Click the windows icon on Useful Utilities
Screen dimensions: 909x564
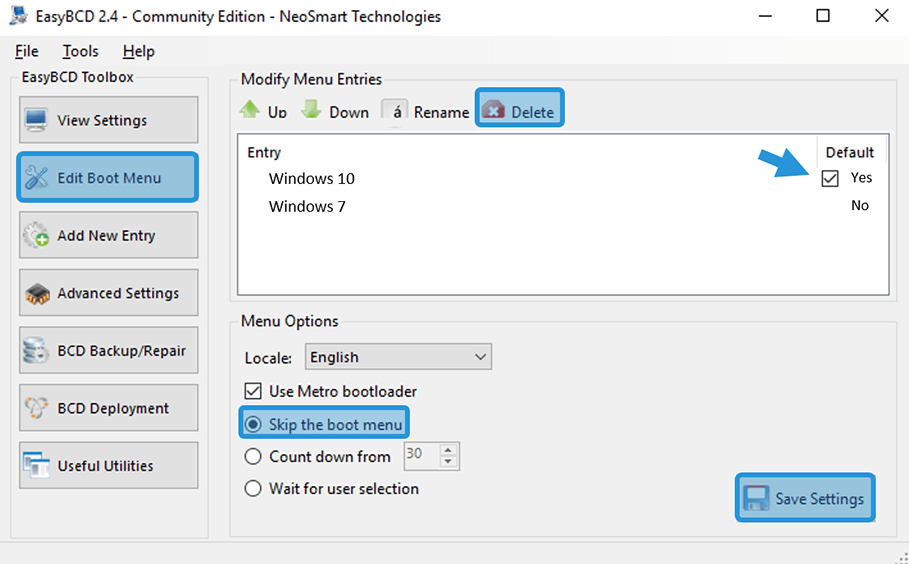[x=36, y=465]
